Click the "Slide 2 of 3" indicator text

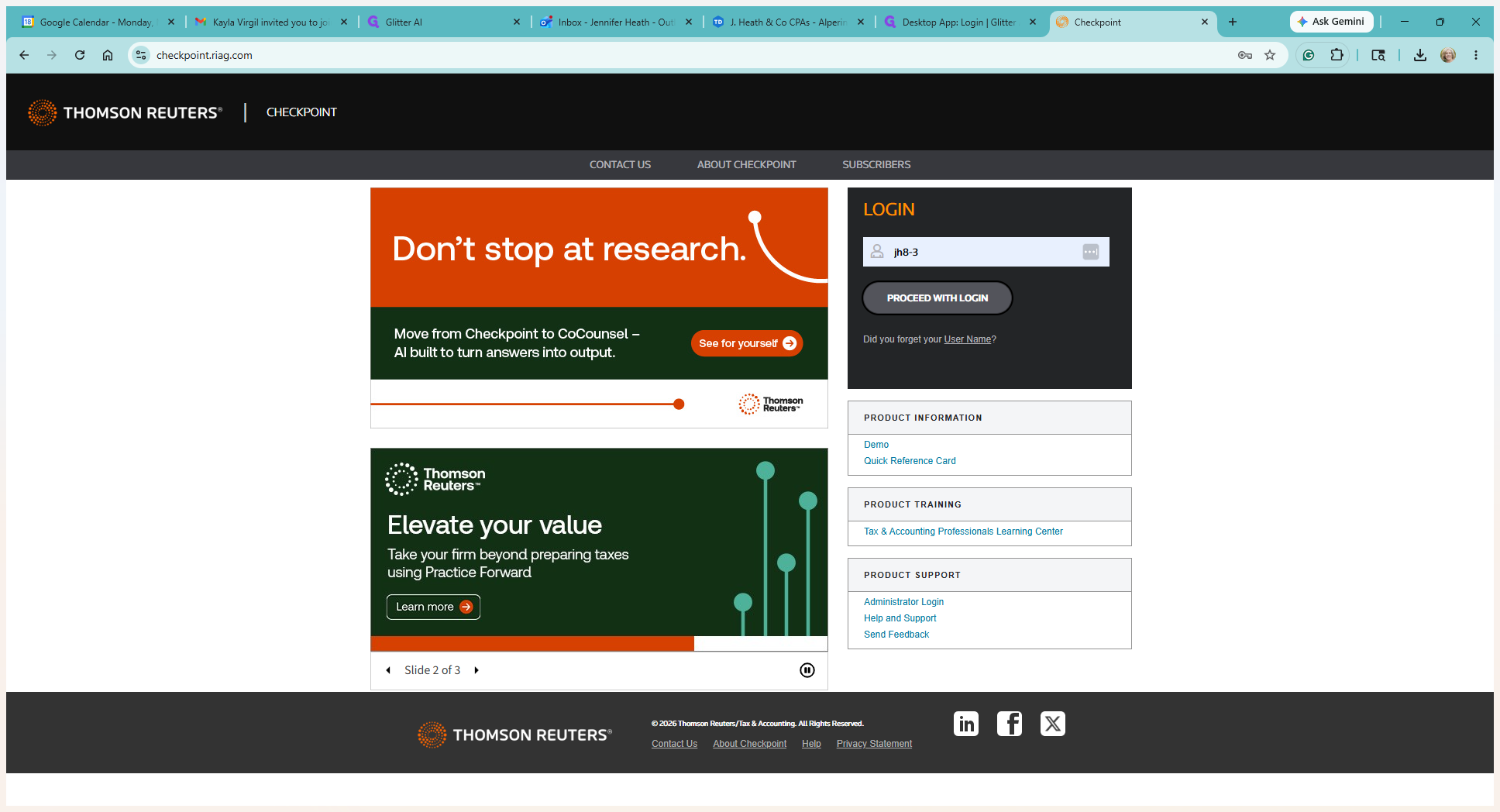(432, 670)
